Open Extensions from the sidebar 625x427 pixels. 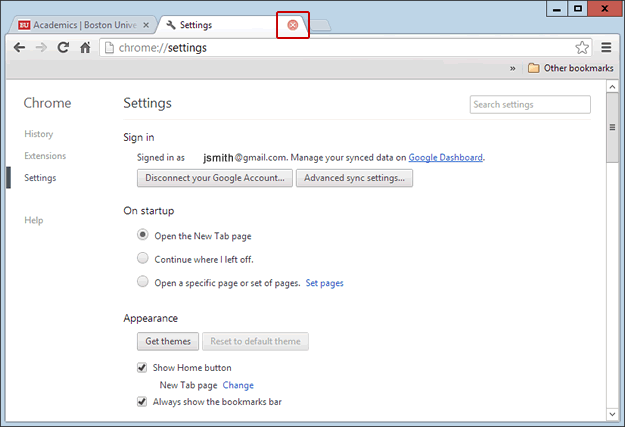coord(45,156)
